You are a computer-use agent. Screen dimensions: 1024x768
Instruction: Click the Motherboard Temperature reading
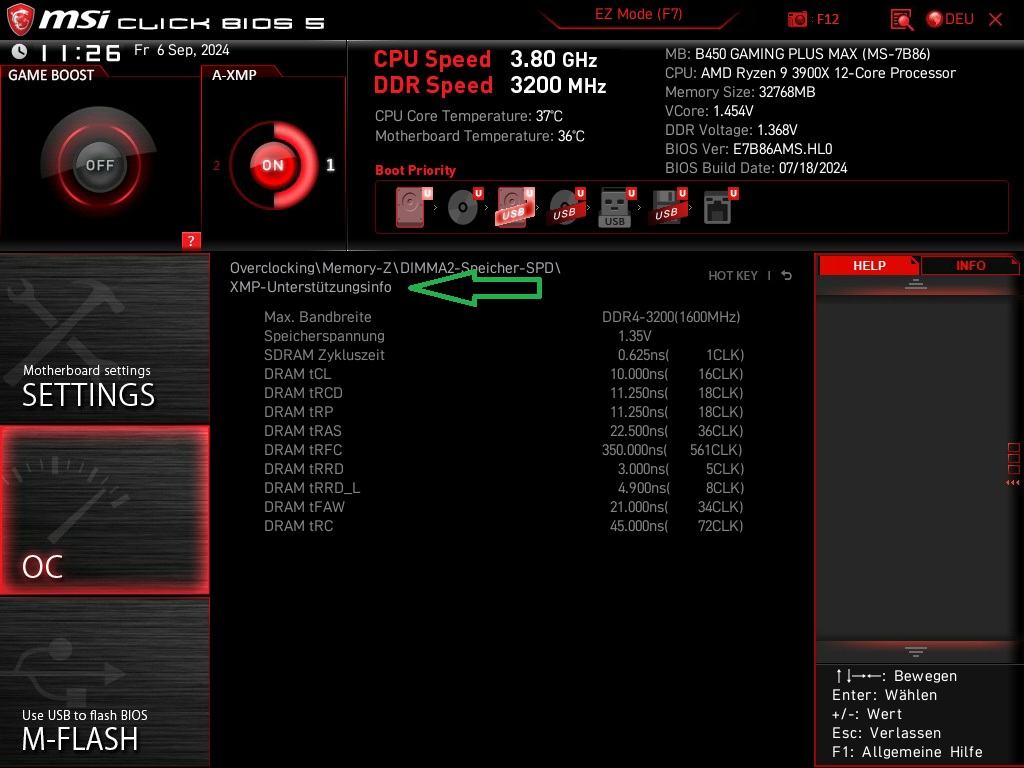point(479,136)
